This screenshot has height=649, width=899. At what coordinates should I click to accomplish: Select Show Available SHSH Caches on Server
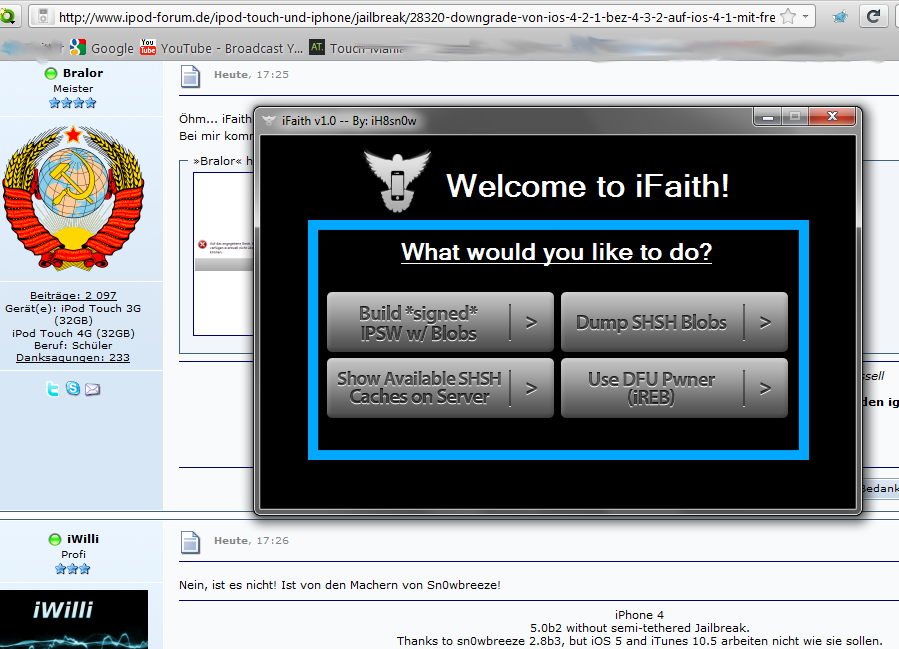pos(440,388)
